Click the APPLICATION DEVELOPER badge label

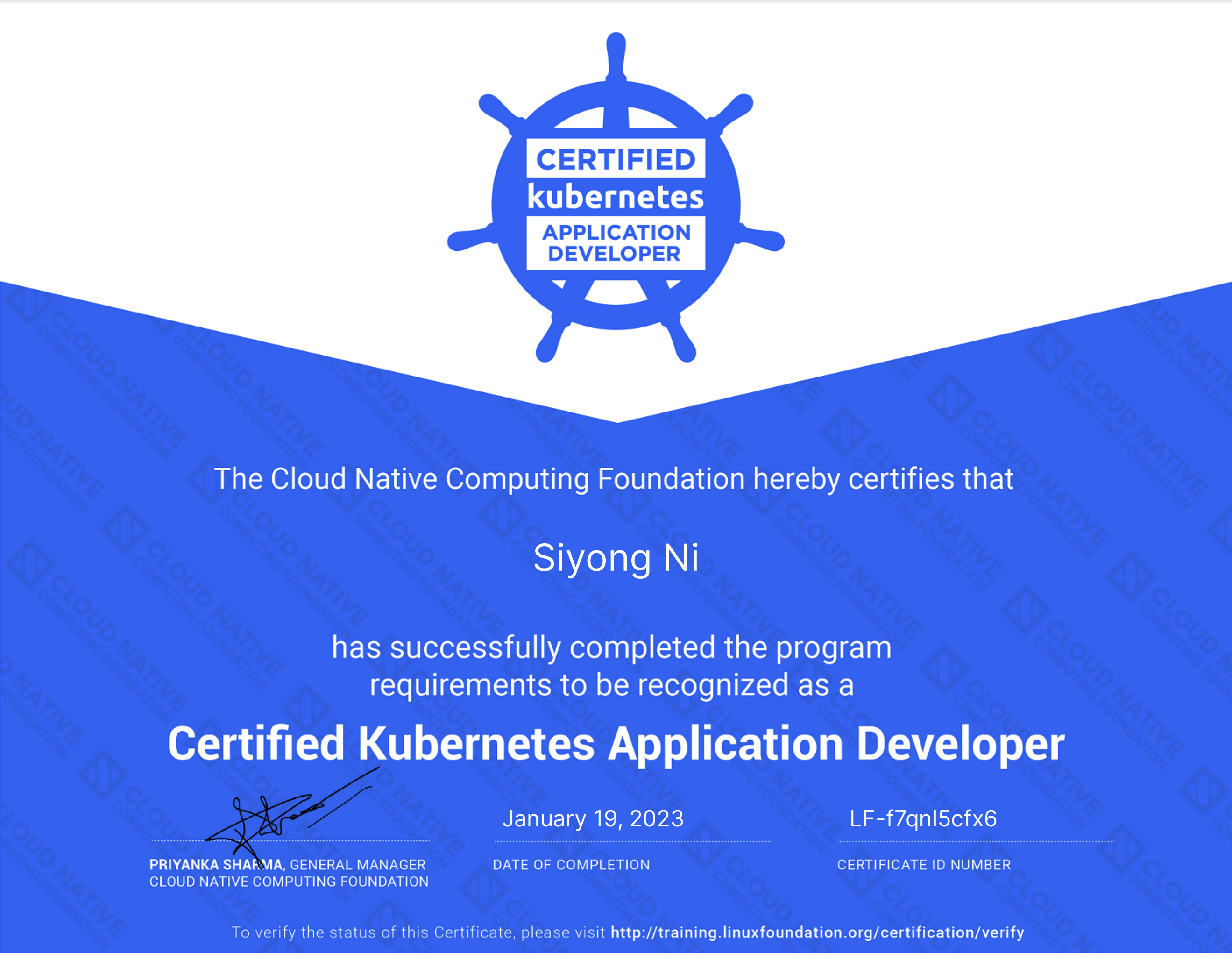point(616,242)
